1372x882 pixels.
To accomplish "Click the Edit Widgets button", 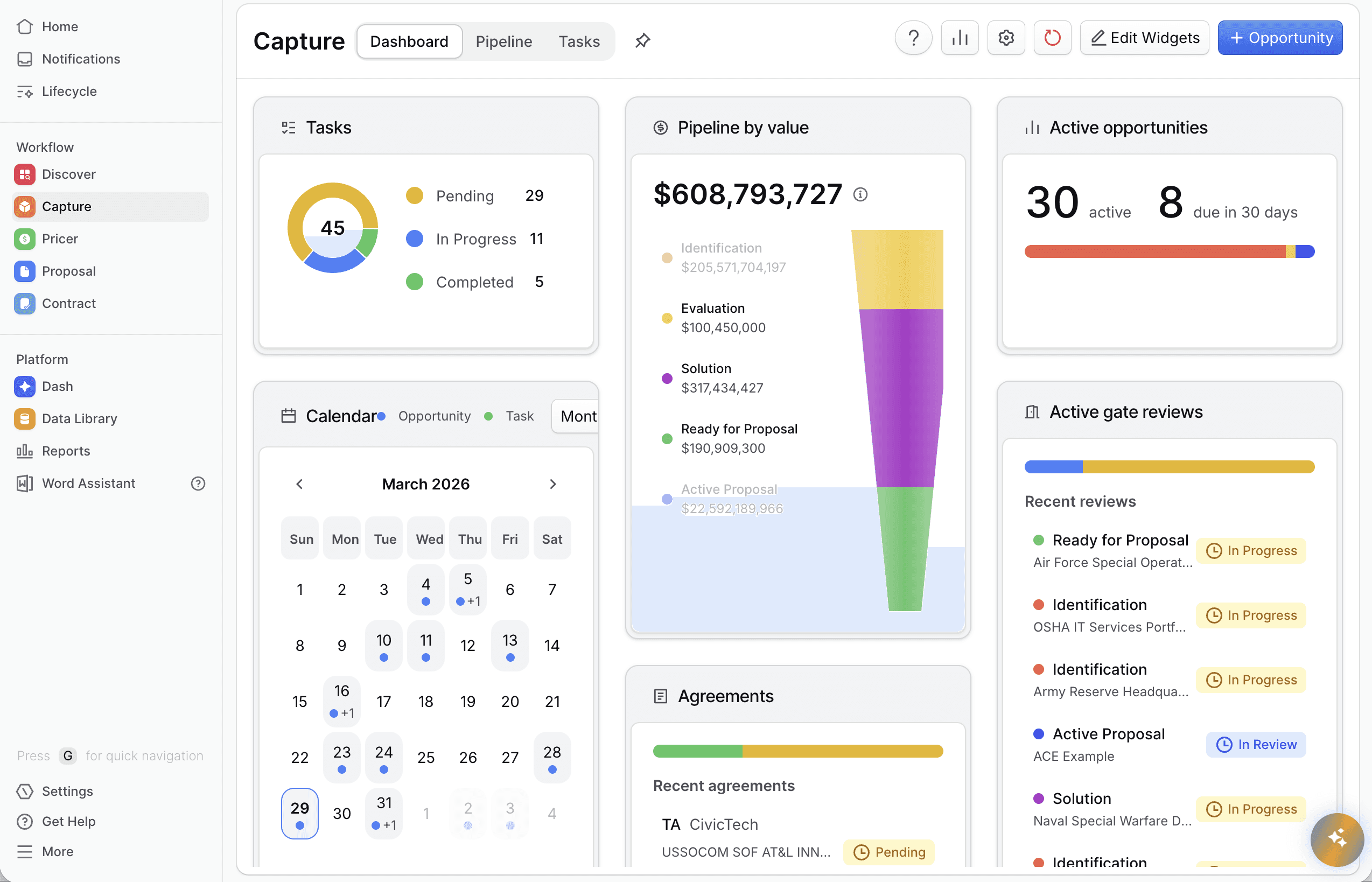I will (x=1144, y=38).
